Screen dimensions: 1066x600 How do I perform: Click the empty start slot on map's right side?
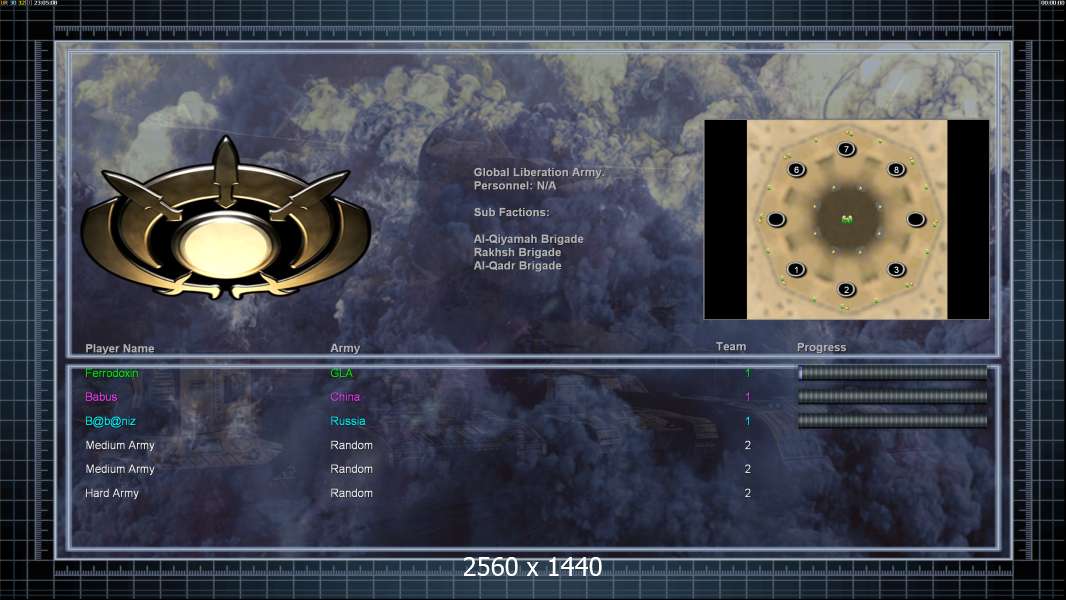[x=916, y=219]
